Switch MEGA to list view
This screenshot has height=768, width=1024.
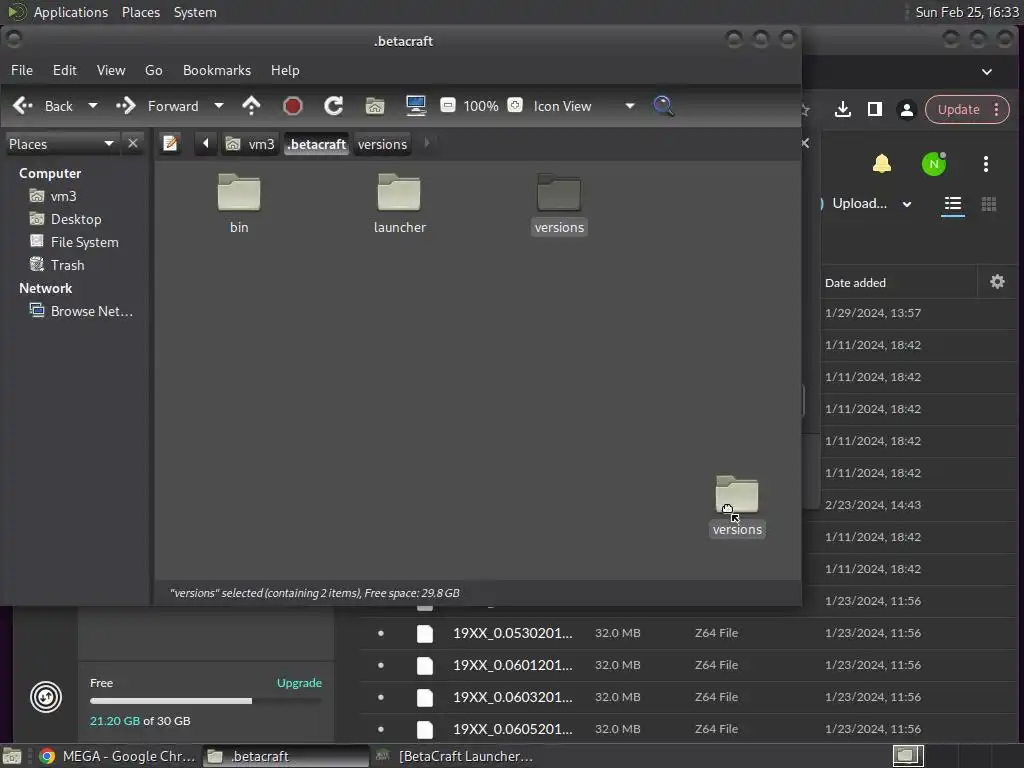point(953,204)
